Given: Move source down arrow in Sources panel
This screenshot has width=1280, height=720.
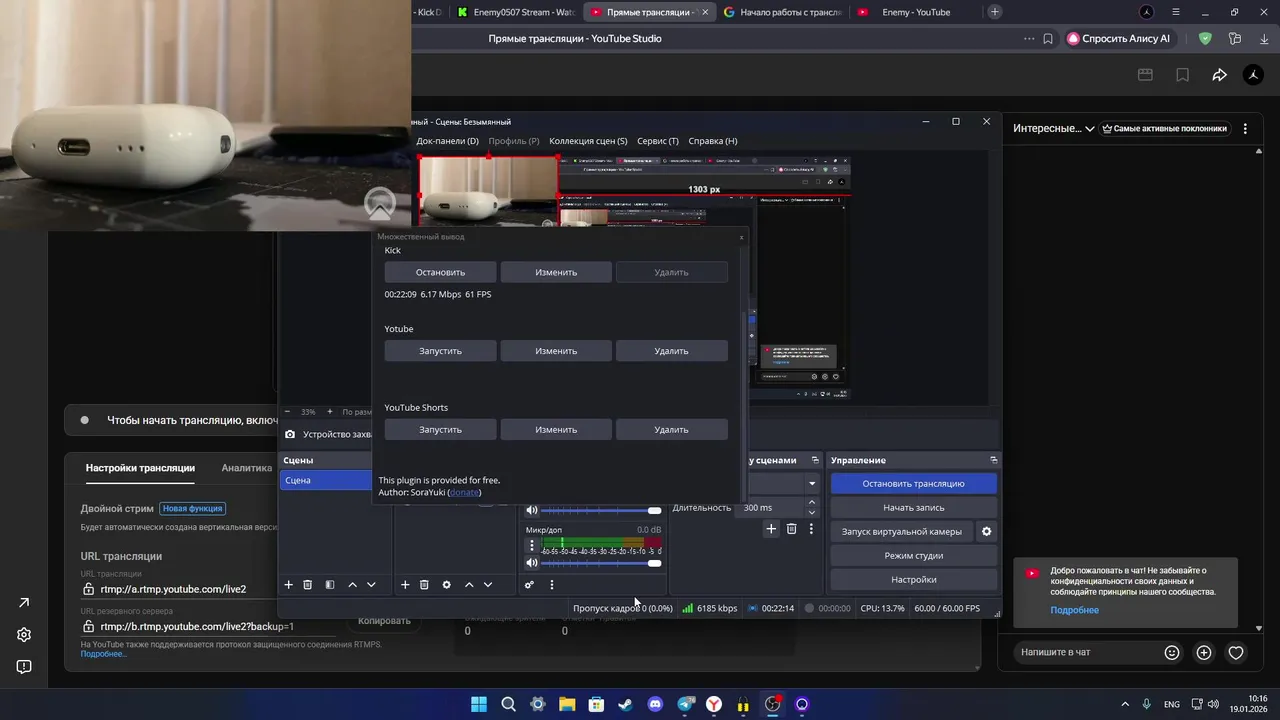Looking at the screenshot, I should [488, 585].
